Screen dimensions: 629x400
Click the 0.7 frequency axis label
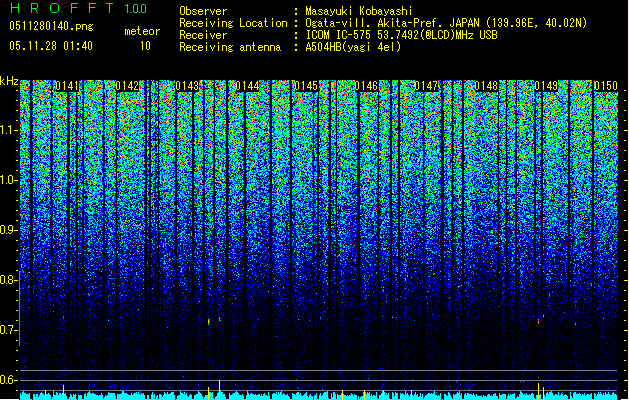[9, 330]
